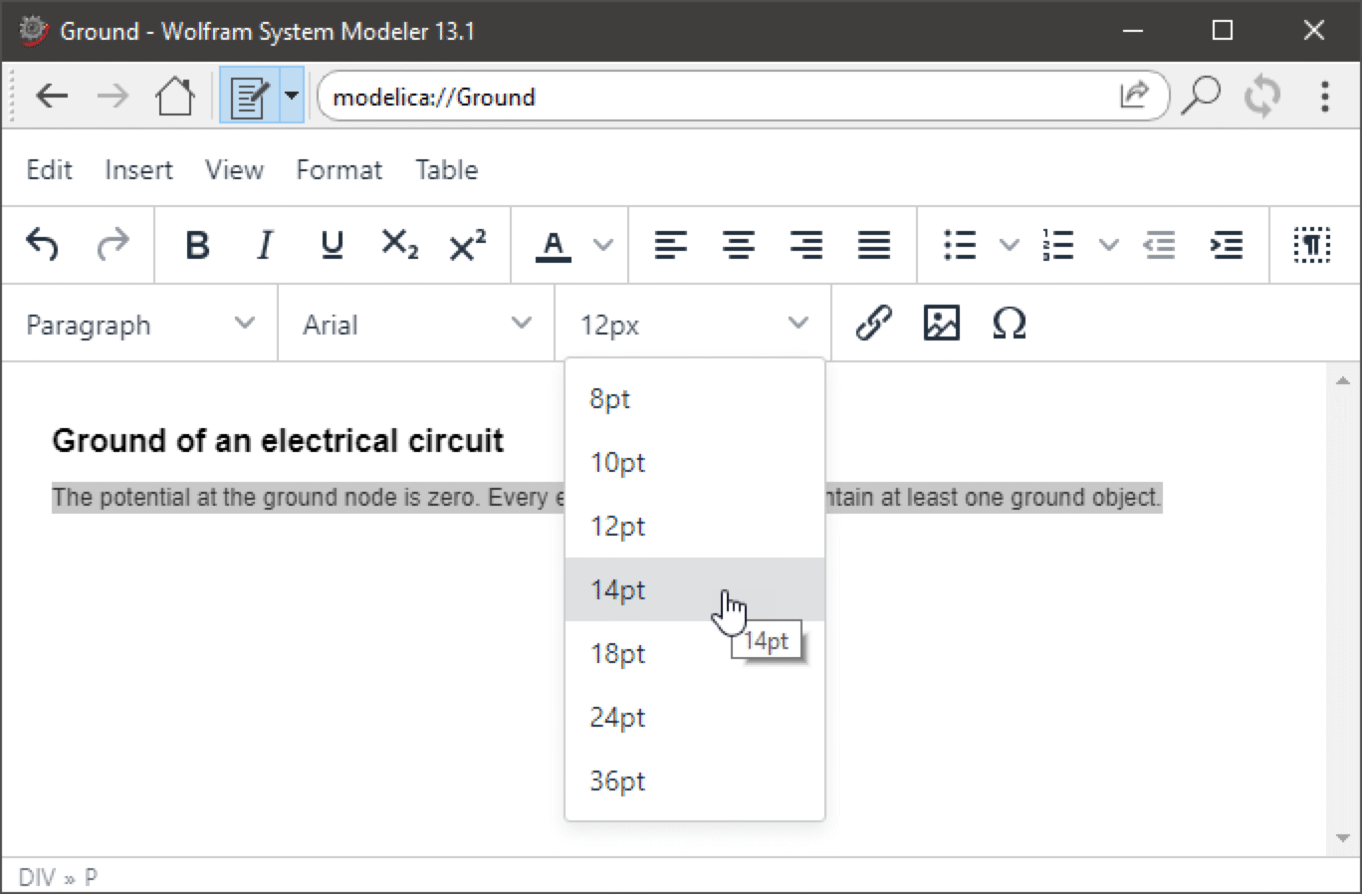
Task: Insert a numbered list
Action: 1058,245
